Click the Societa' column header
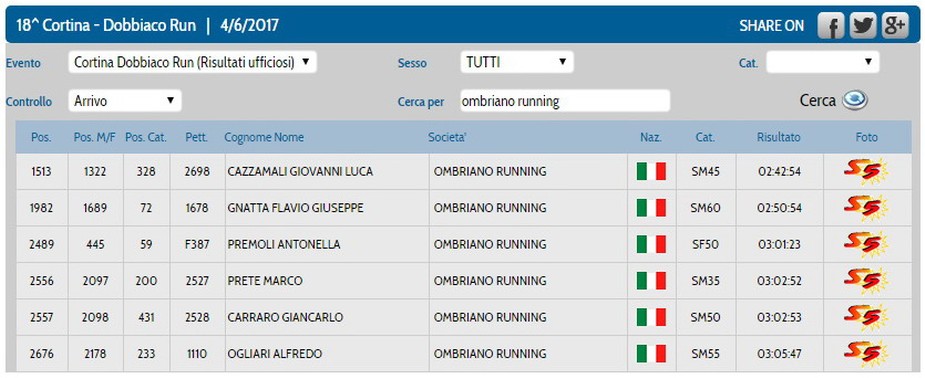 447,137
